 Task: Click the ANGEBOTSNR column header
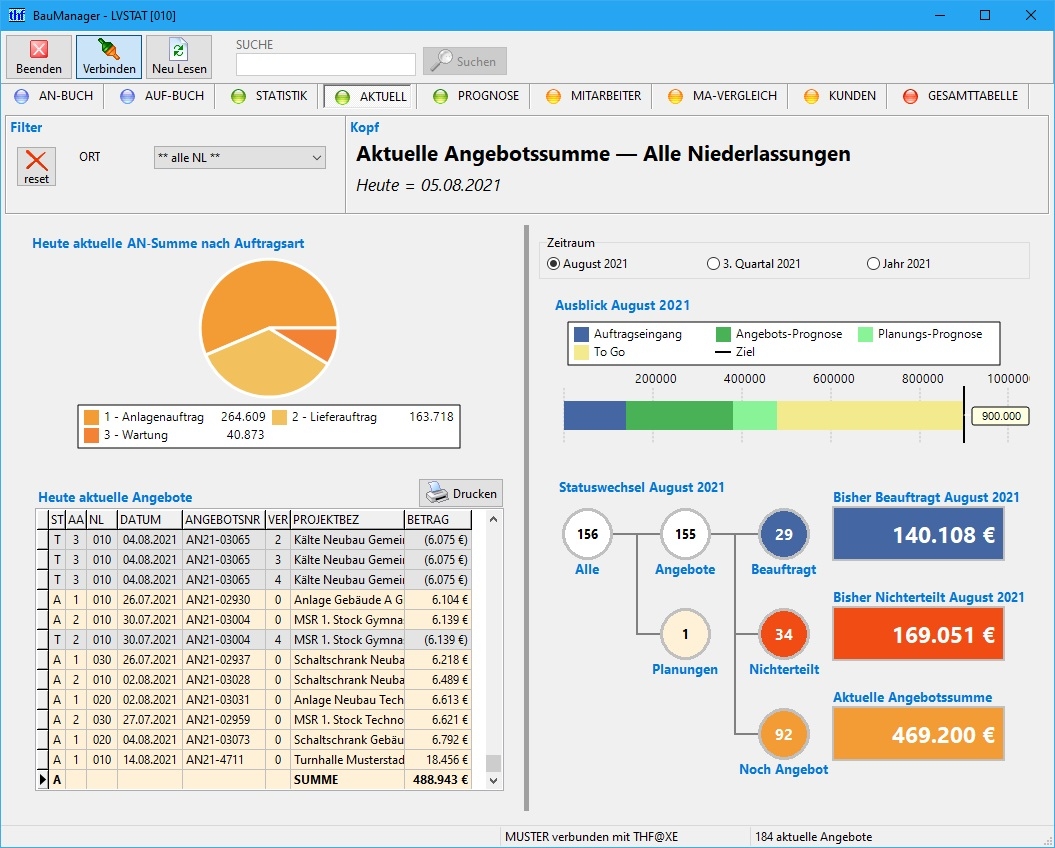point(223,520)
